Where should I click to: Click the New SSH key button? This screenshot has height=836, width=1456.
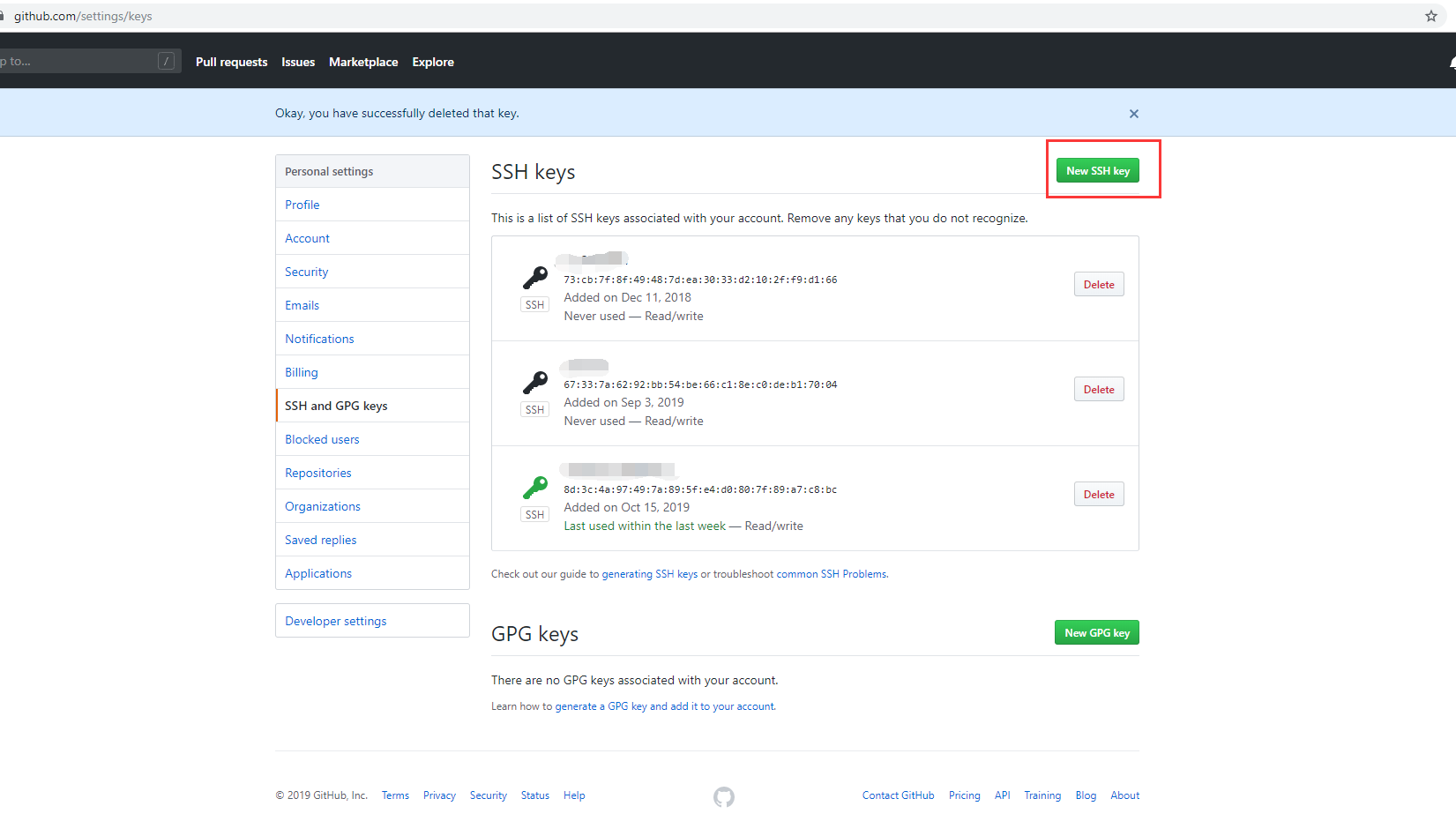click(x=1098, y=171)
